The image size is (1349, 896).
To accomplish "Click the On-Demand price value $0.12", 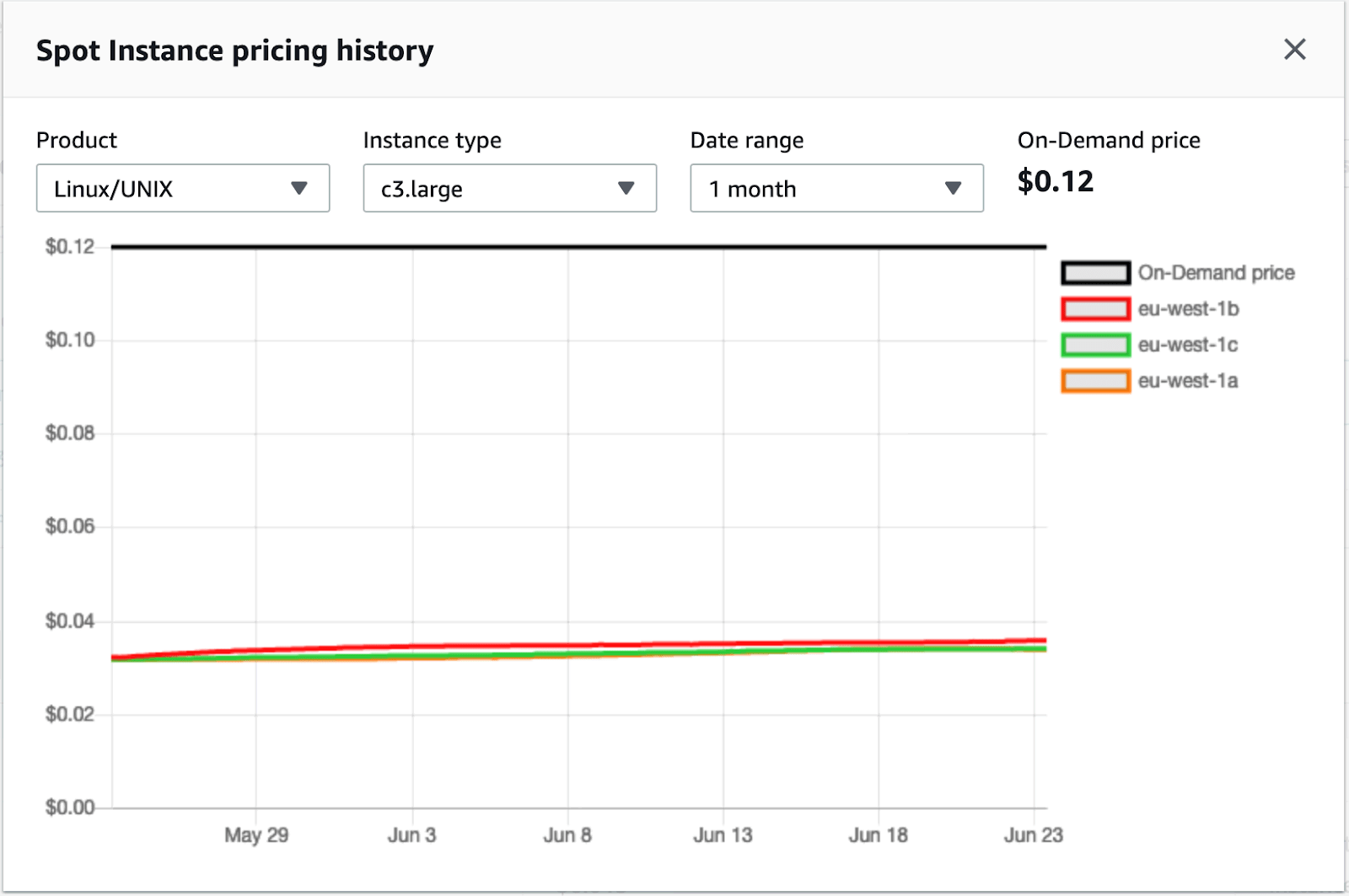I will click(1055, 181).
